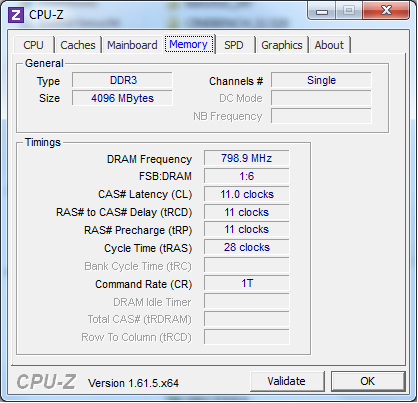Click the Cycle Time (tRAS) label
Screen dimensions: 418x403
tap(148, 248)
